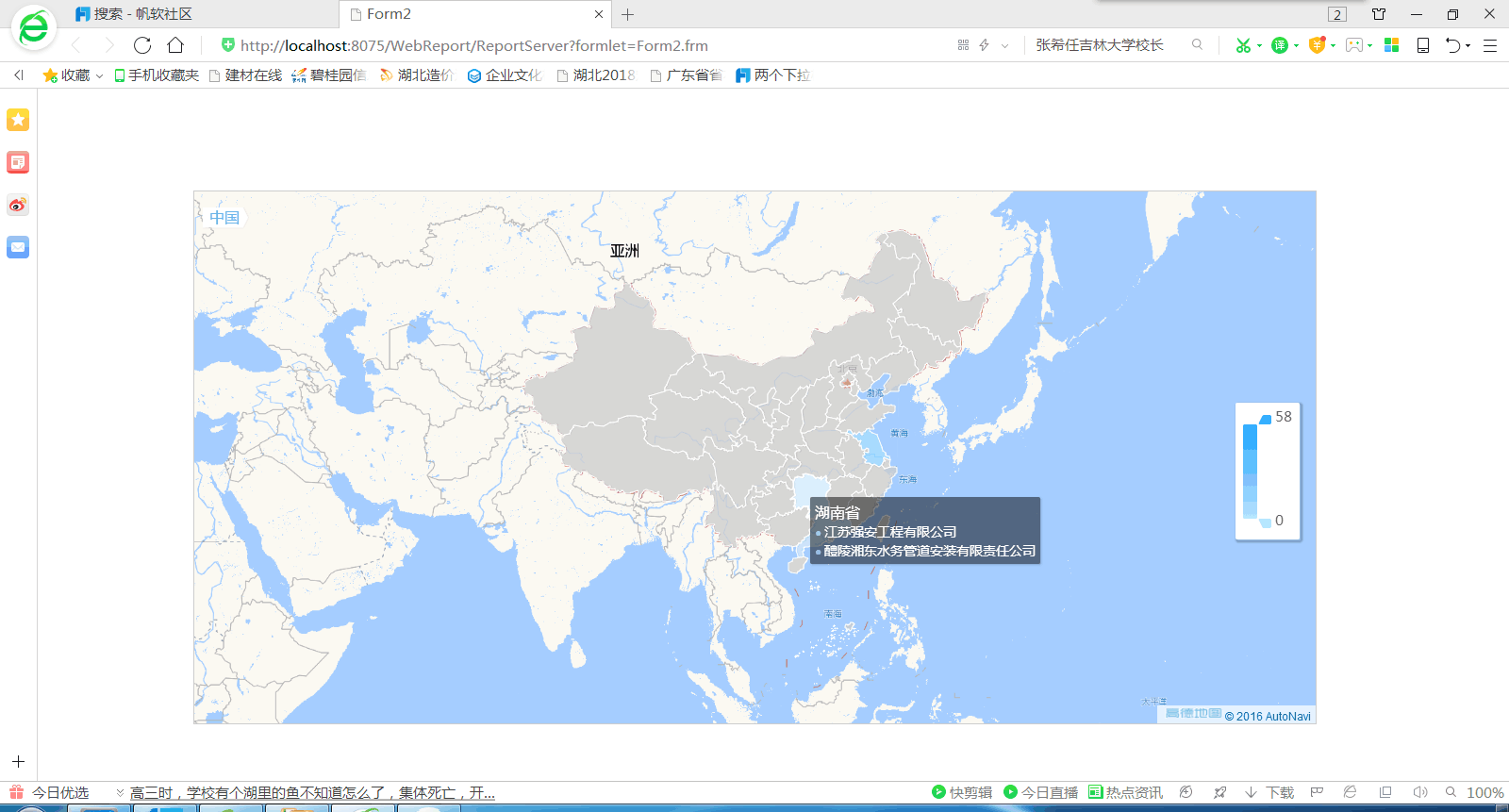1509x812 pixels.
Task: Open the 湖北造价 bookmark
Action: pos(416,75)
